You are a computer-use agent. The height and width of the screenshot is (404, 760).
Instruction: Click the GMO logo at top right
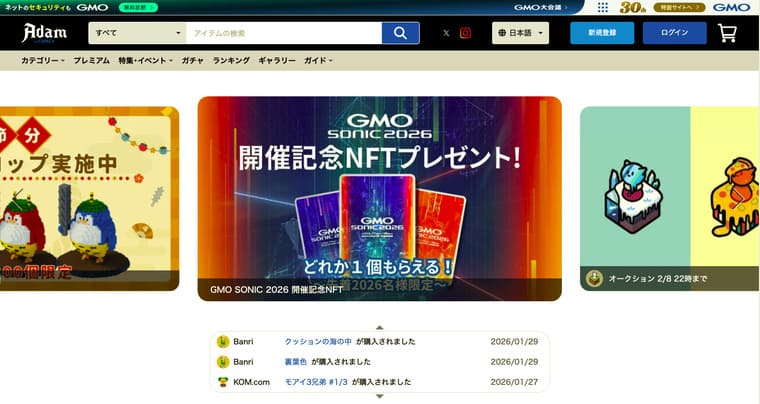click(x=731, y=7)
